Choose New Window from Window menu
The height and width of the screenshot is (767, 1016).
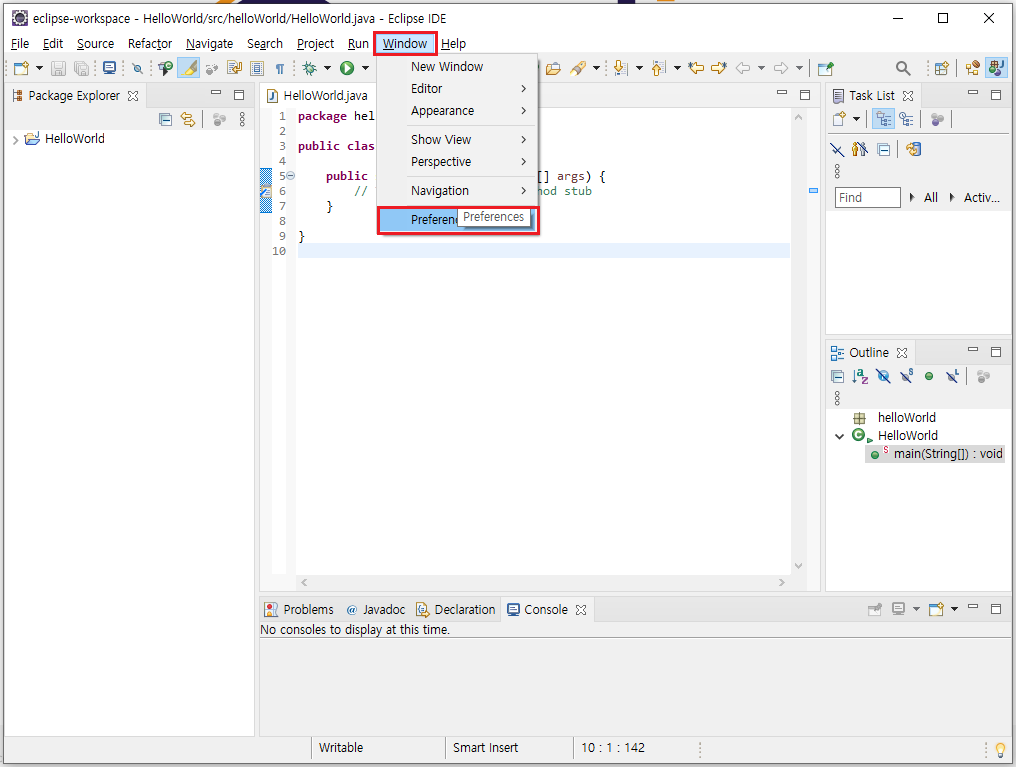[x=457, y=67]
